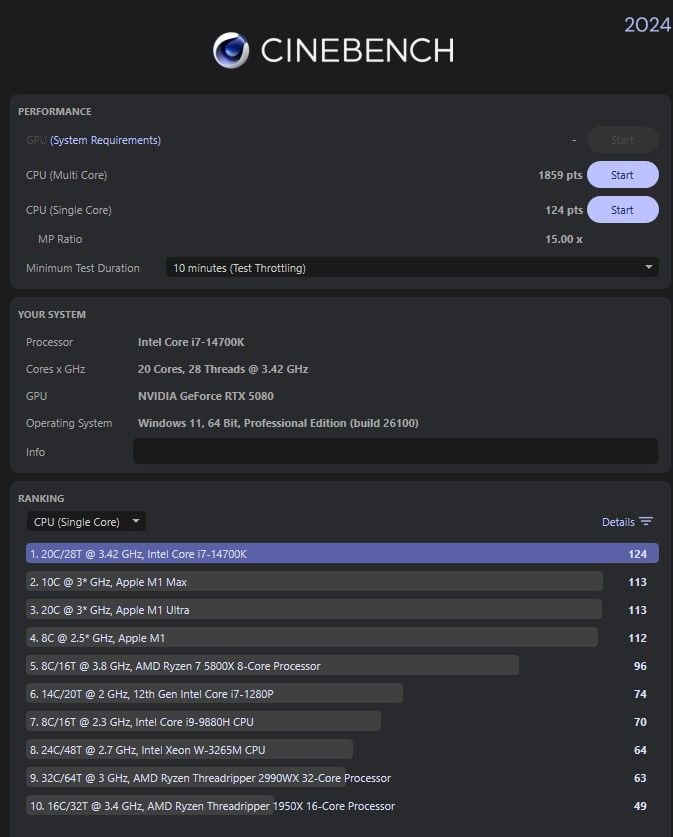Click the Windows 11 operating system value
The image size is (673, 837).
[278, 423]
